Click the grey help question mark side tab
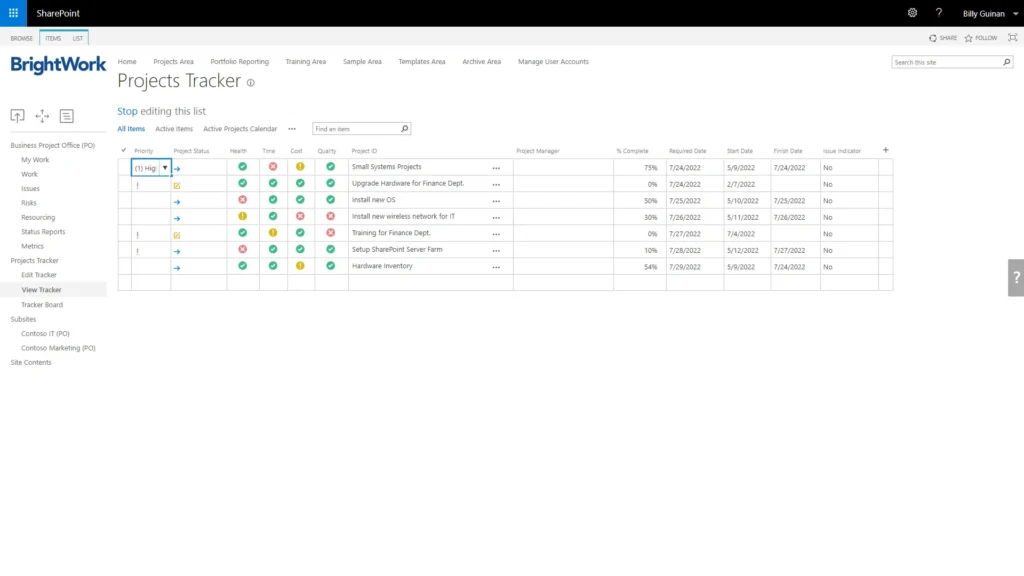 (1016, 278)
